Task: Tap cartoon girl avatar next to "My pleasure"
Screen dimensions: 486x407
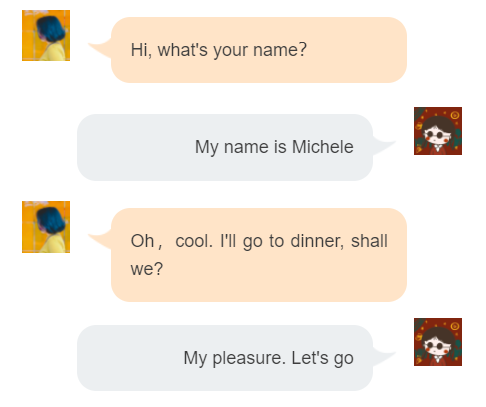Action: coord(438,342)
